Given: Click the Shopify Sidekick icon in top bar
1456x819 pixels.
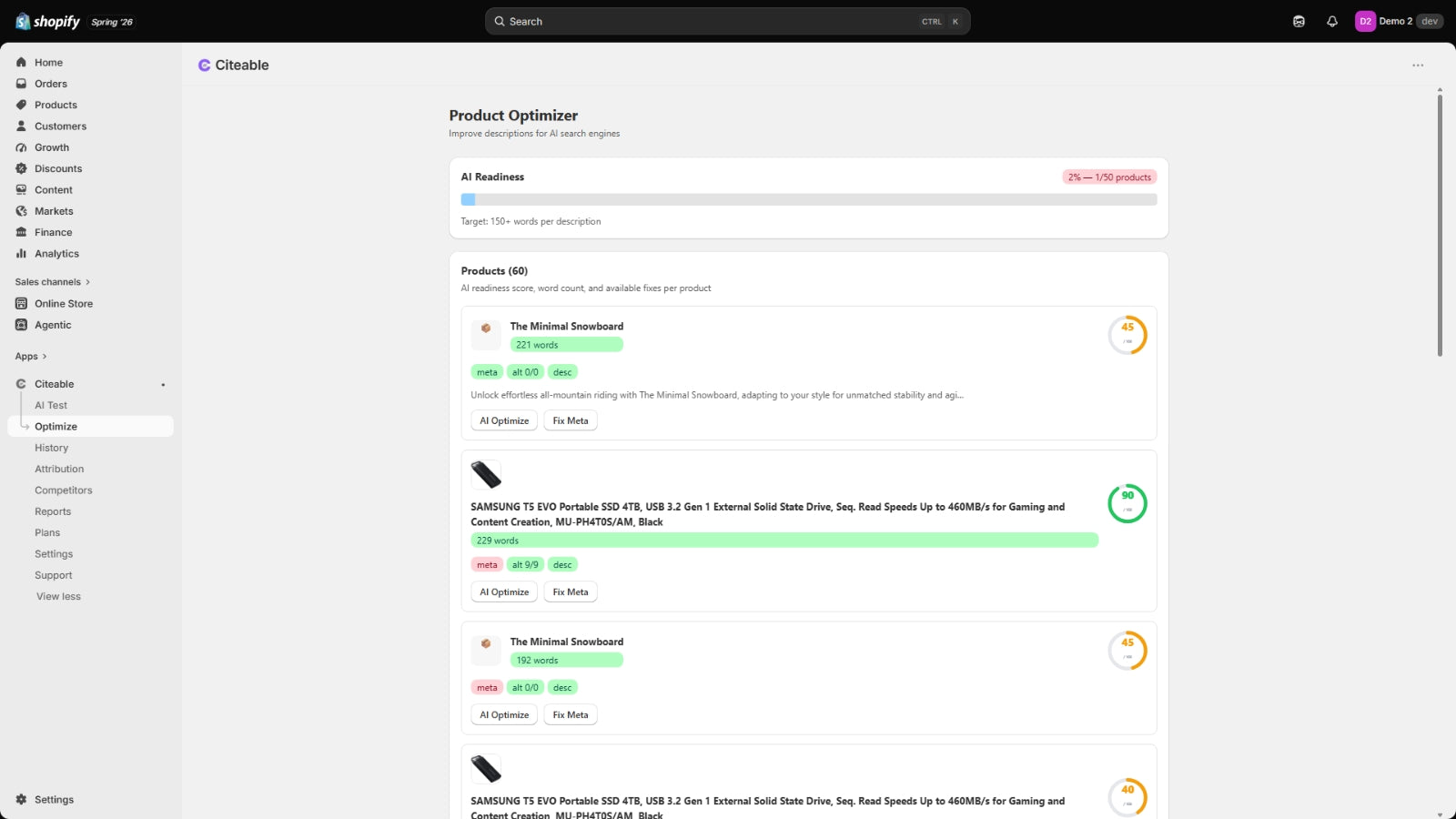Looking at the screenshot, I should tap(1299, 21).
